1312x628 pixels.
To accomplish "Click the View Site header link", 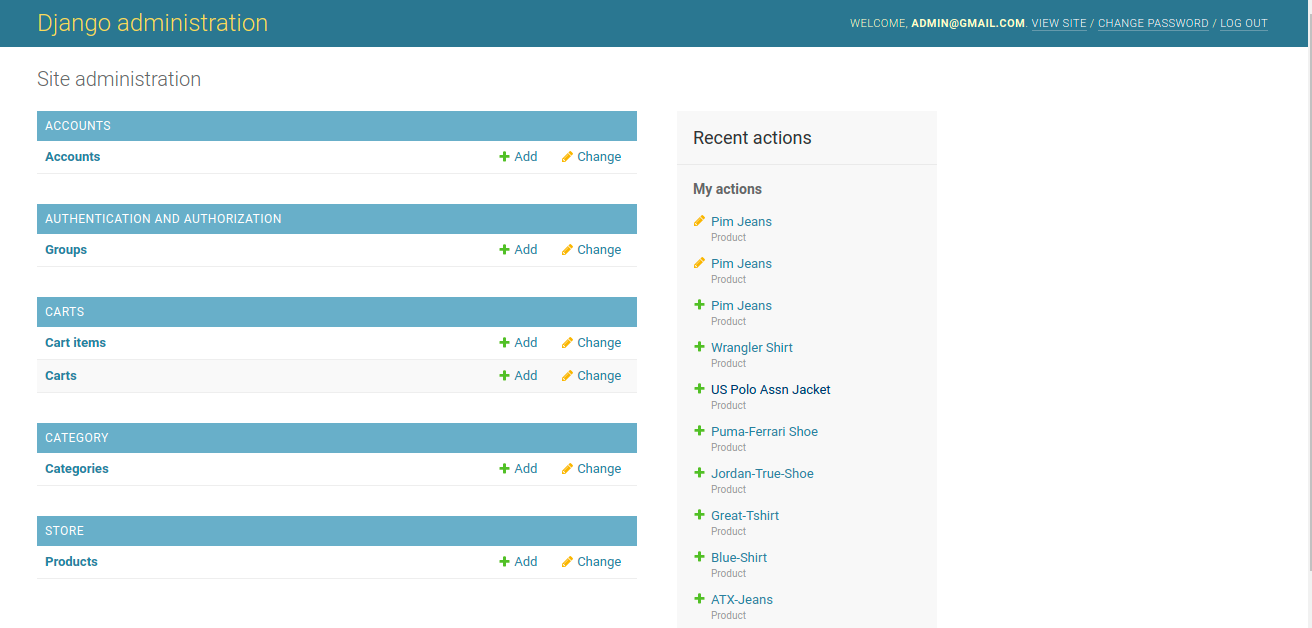I will tap(1059, 23).
